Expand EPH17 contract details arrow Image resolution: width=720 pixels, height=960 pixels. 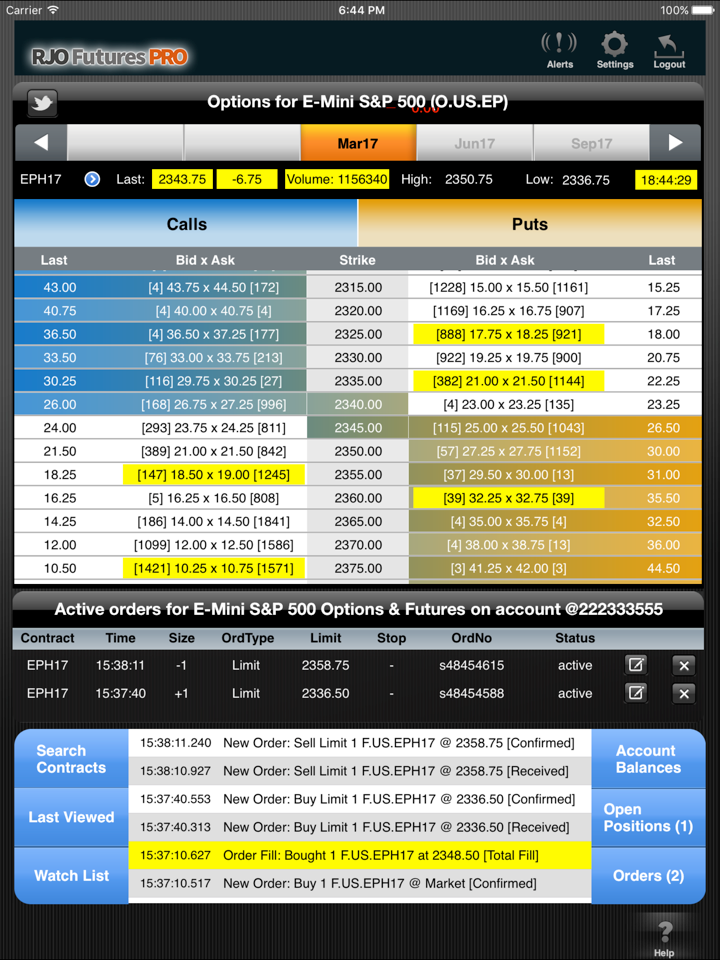click(92, 180)
